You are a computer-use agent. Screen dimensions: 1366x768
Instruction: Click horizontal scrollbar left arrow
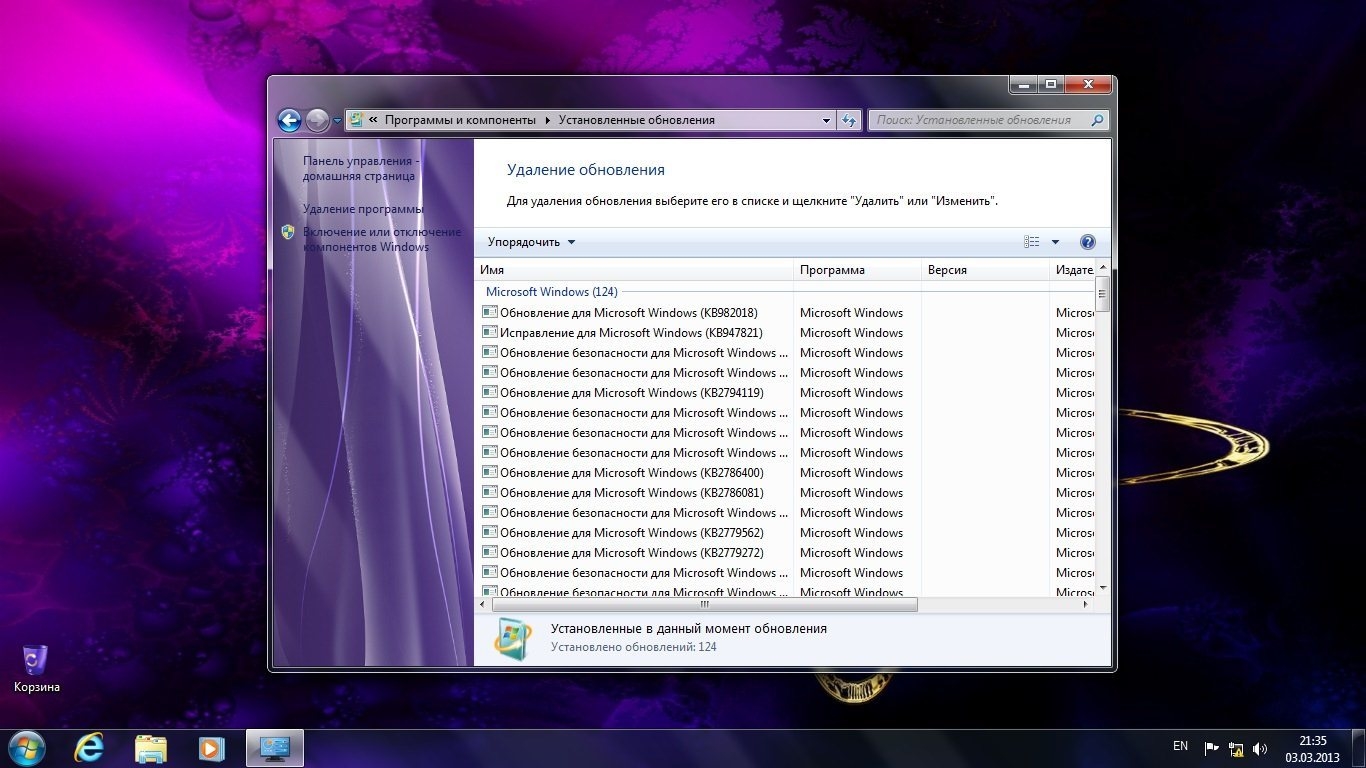click(x=483, y=604)
